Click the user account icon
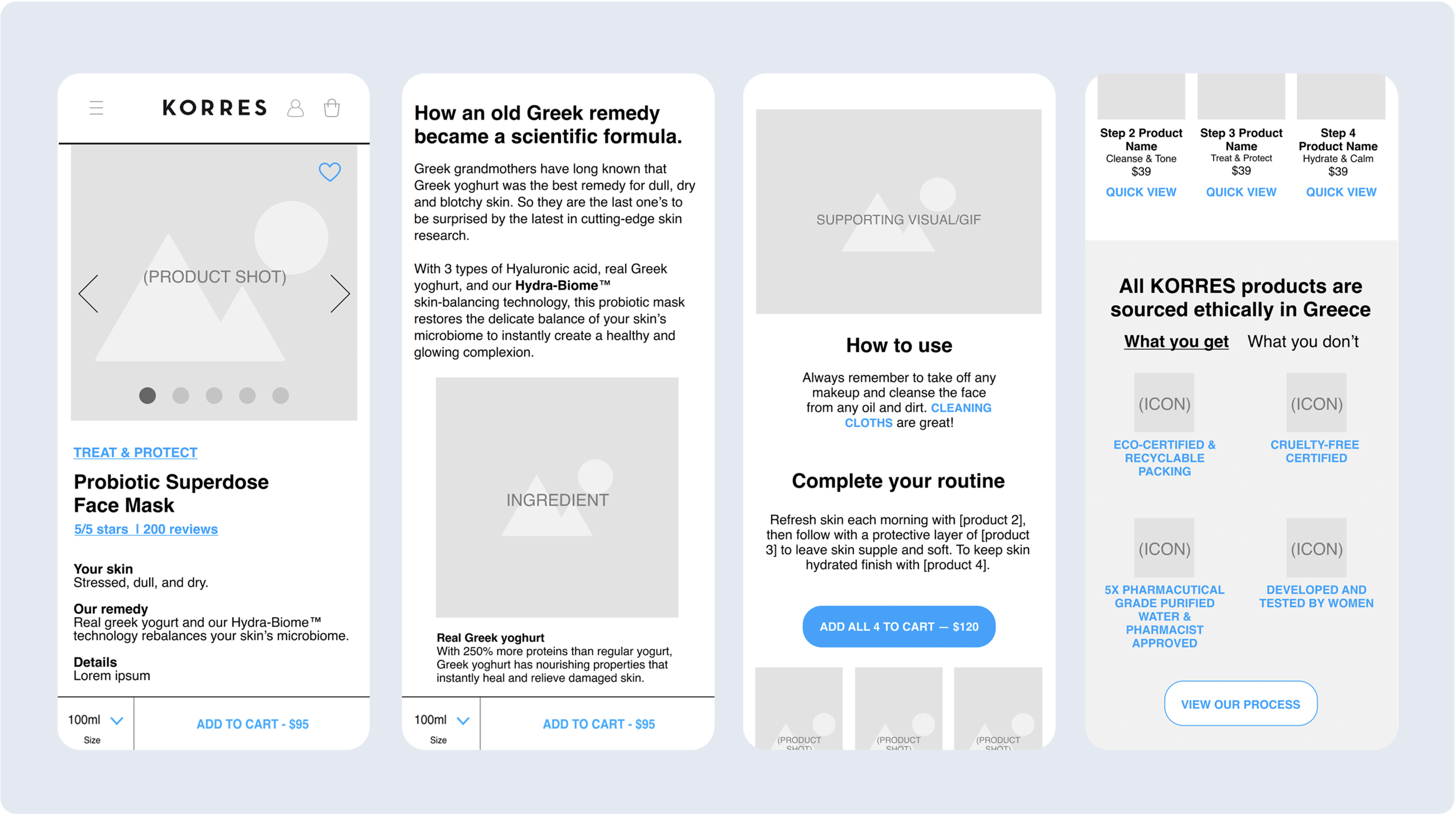The image size is (1456, 816). pos(297,109)
